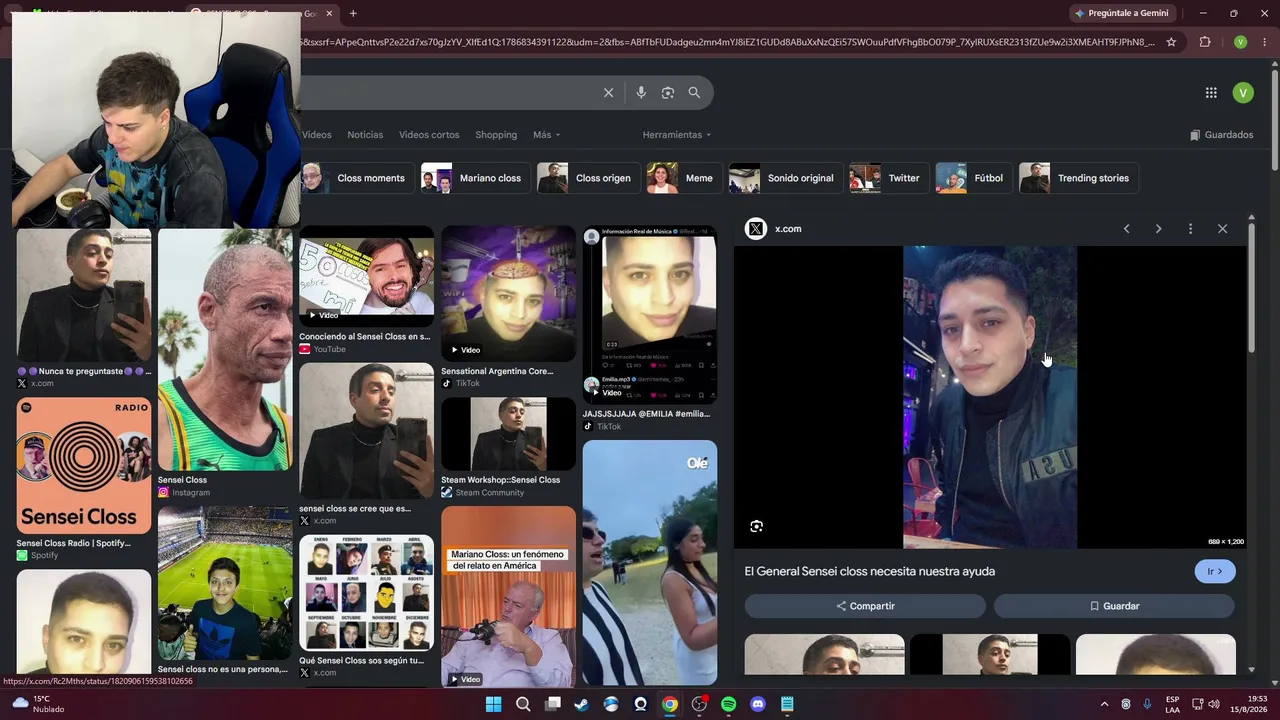This screenshot has height=720, width=1280.
Task: Open the Guardados saved items link
Action: (1221, 135)
